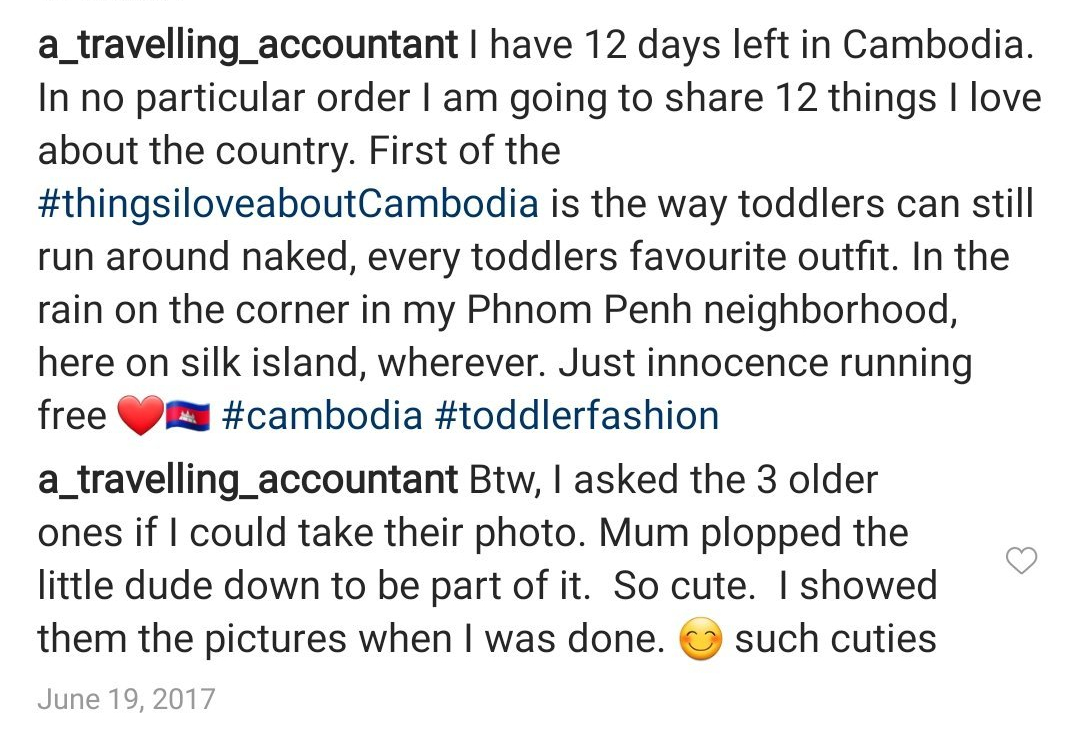Open the #thingsiloveaboutCambodia hashtag
1080x745 pixels.
tap(288, 204)
